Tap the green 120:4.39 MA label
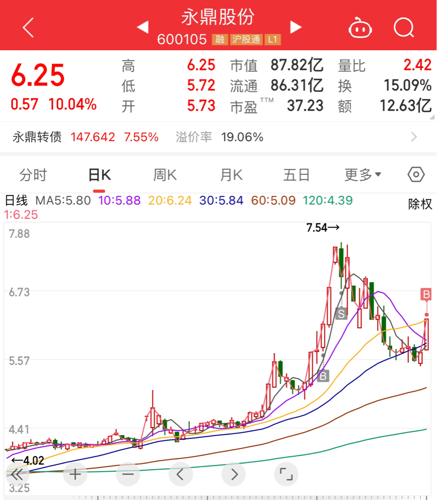This screenshot has height=500, width=437. [328, 201]
